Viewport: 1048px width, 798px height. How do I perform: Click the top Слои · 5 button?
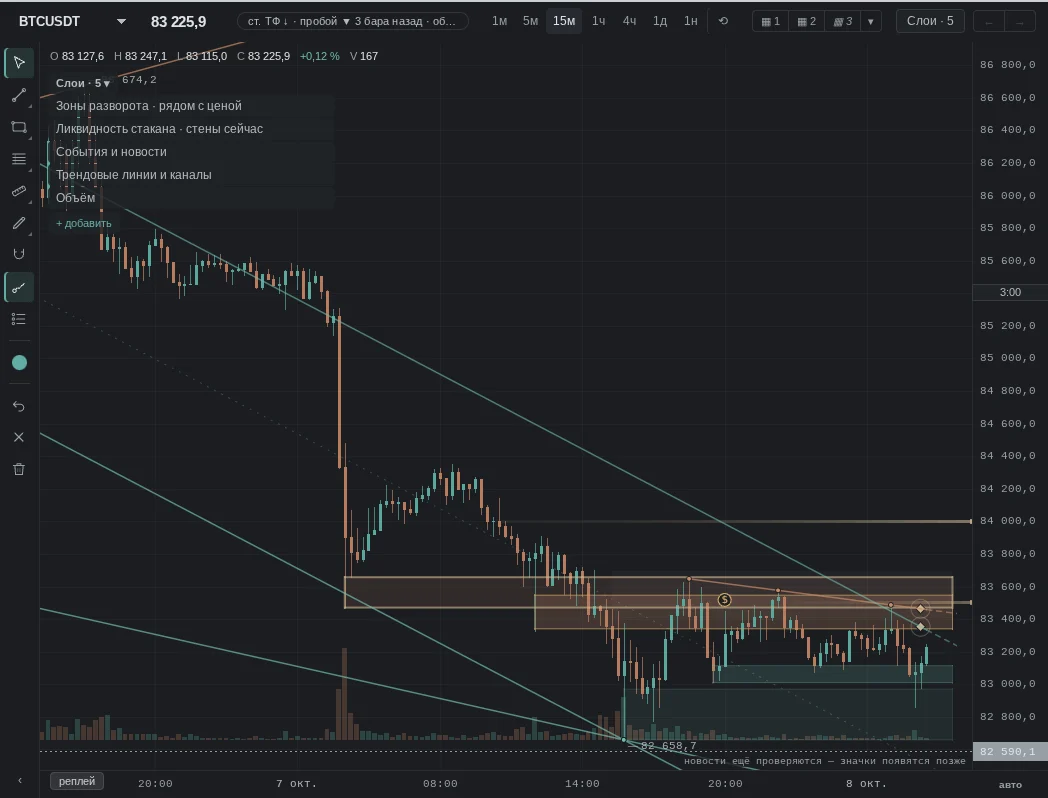pos(930,21)
